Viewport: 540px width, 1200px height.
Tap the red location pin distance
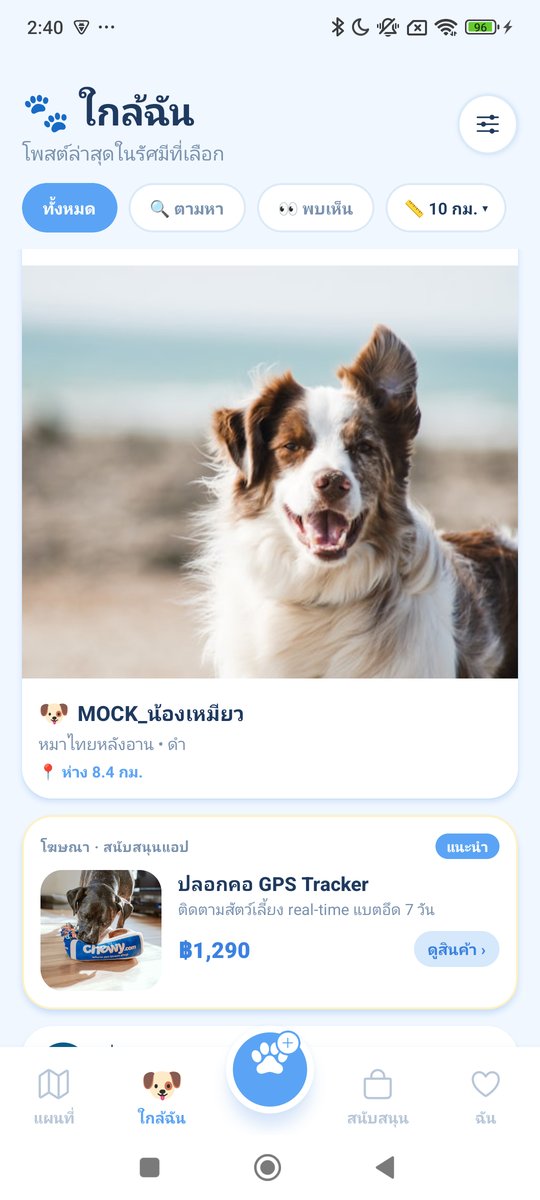click(x=92, y=772)
